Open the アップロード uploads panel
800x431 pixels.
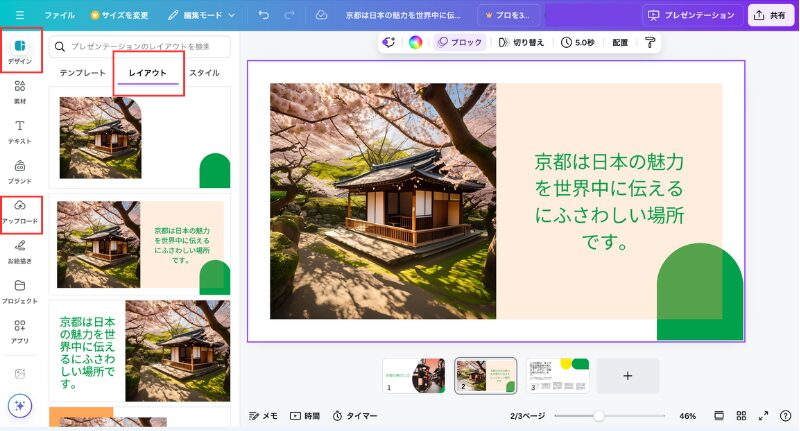click(20, 212)
